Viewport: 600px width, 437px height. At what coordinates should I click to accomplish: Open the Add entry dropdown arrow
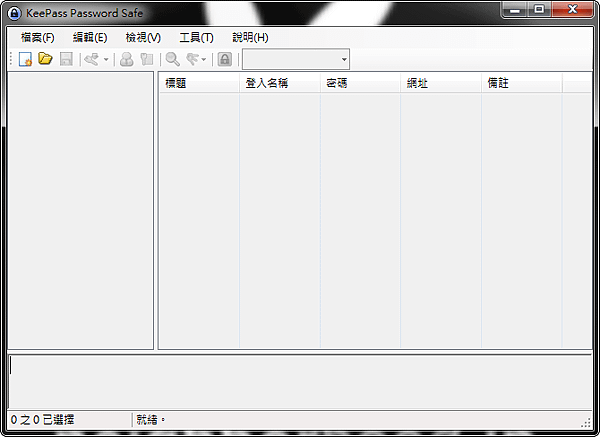click(106, 60)
